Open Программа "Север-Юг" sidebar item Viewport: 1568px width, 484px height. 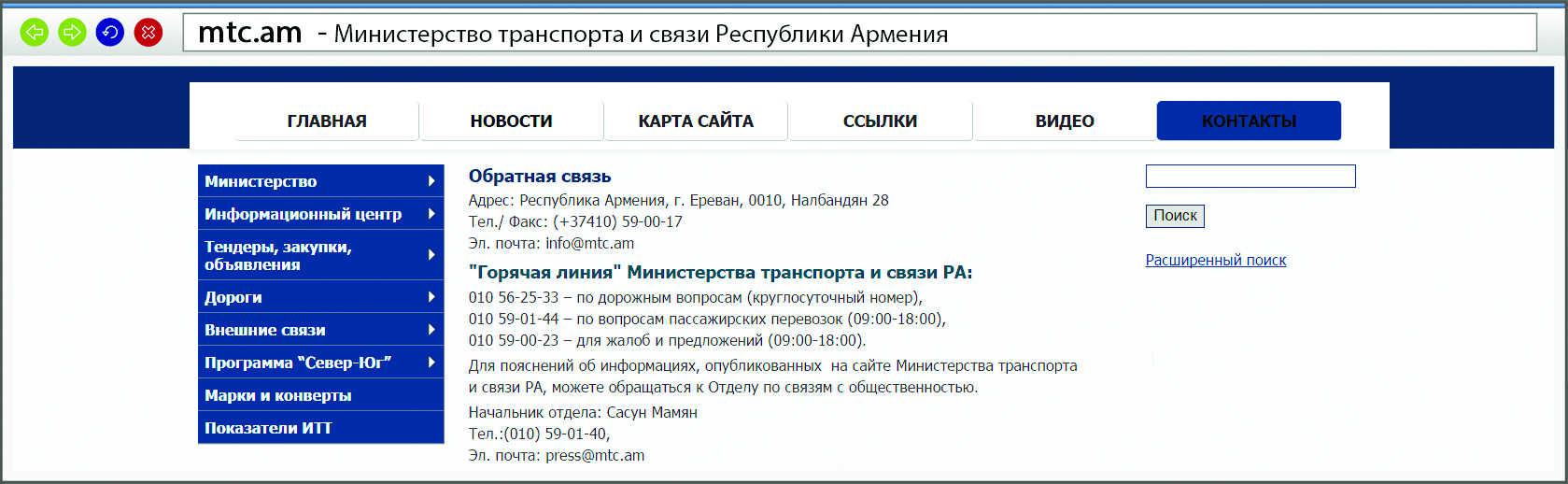point(320,363)
